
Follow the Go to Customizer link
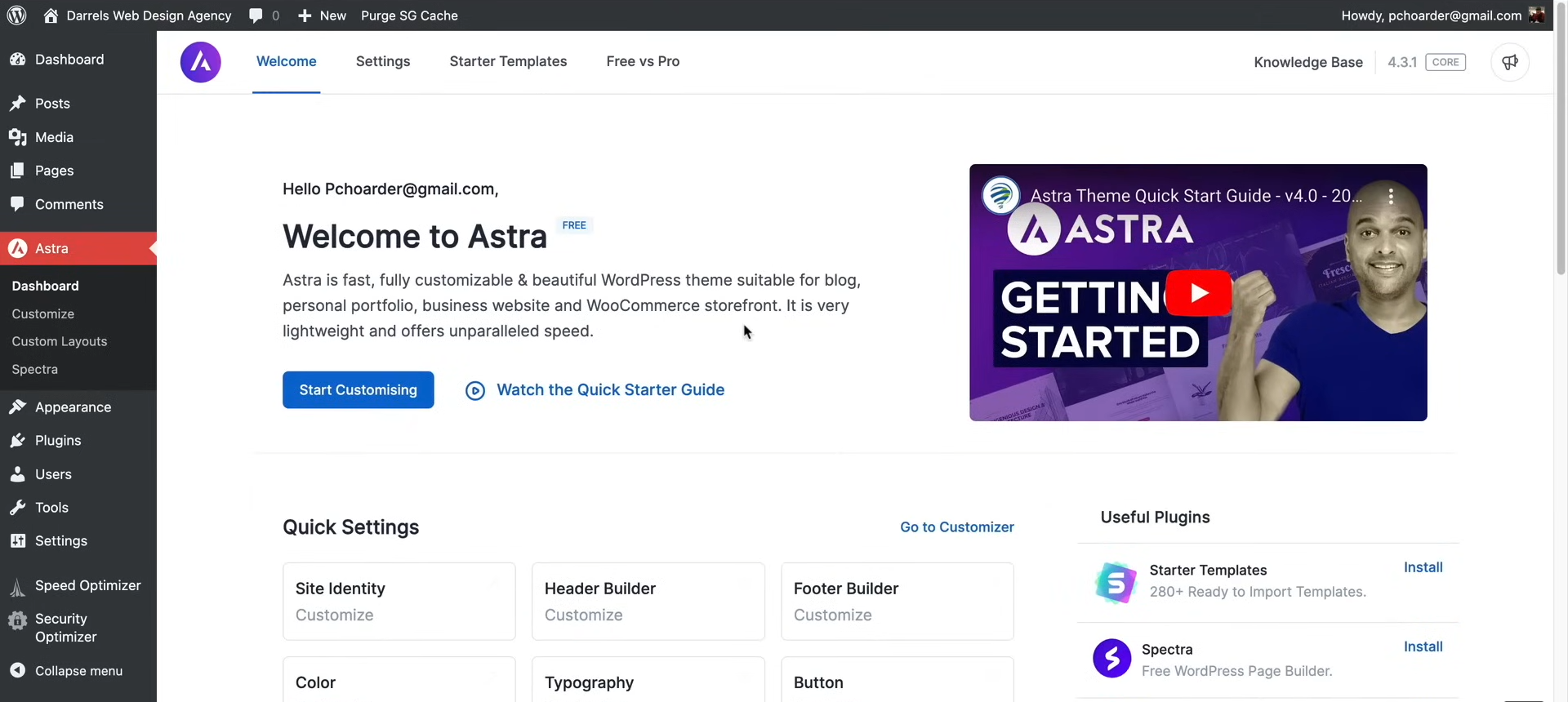point(956,527)
